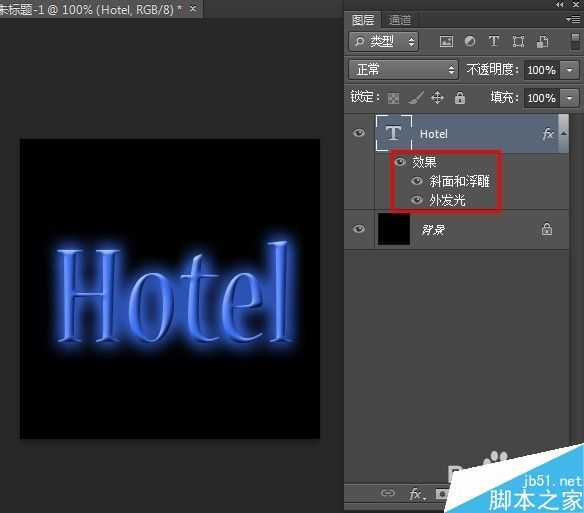Screen dimensions: 584x513
Task: Filter layers by type (T) icon
Action: pos(494,41)
